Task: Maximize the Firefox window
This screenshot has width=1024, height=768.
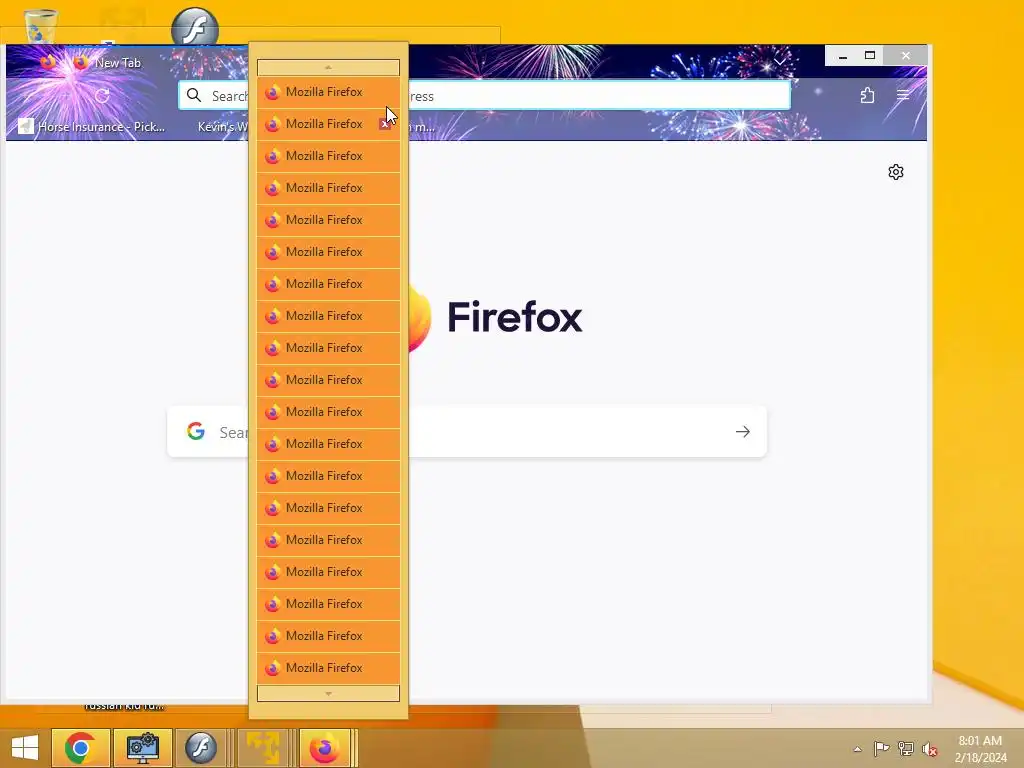Action: [x=869, y=56]
